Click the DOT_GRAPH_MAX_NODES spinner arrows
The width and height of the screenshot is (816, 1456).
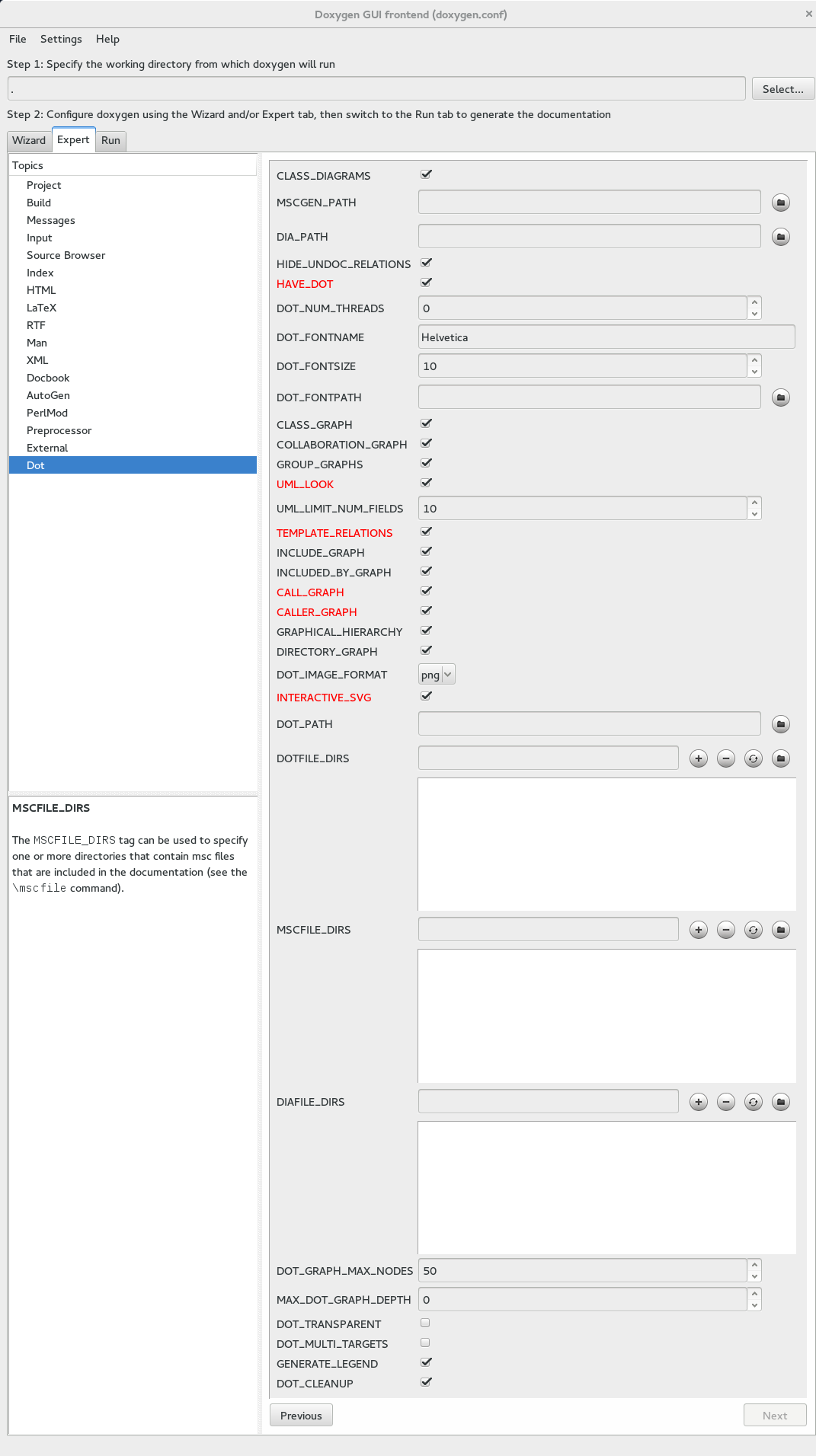point(754,1270)
